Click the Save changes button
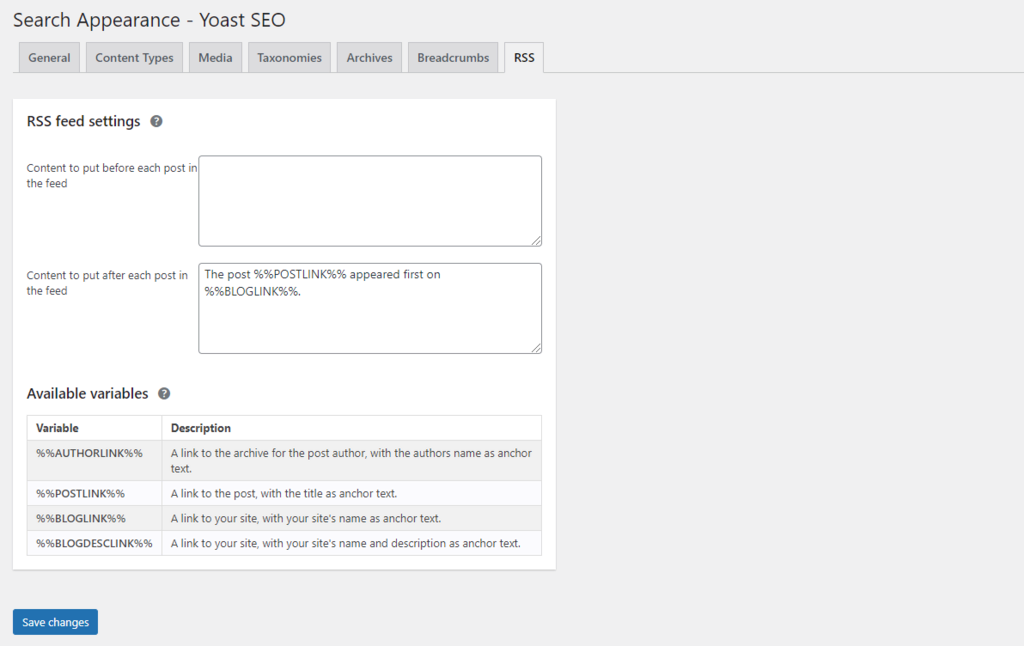 (x=54, y=621)
